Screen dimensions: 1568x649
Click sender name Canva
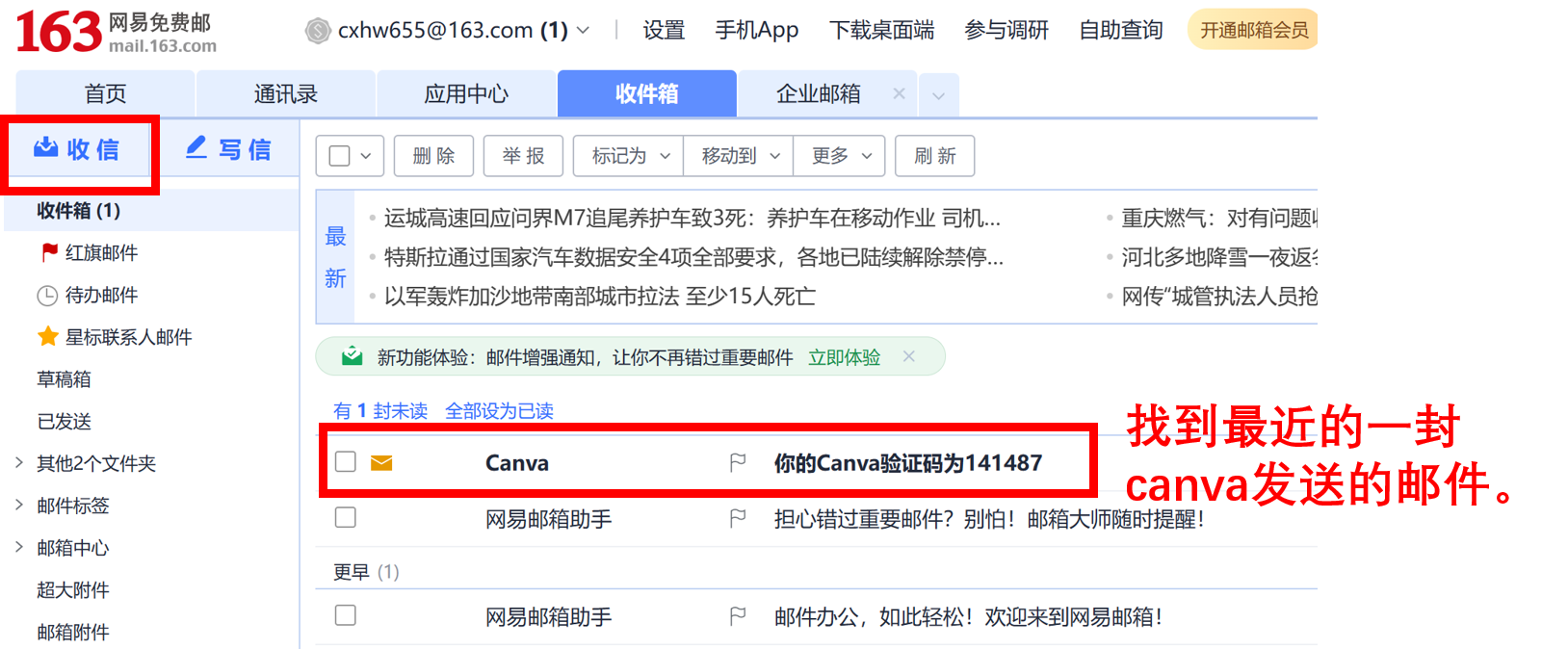(x=517, y=463)
